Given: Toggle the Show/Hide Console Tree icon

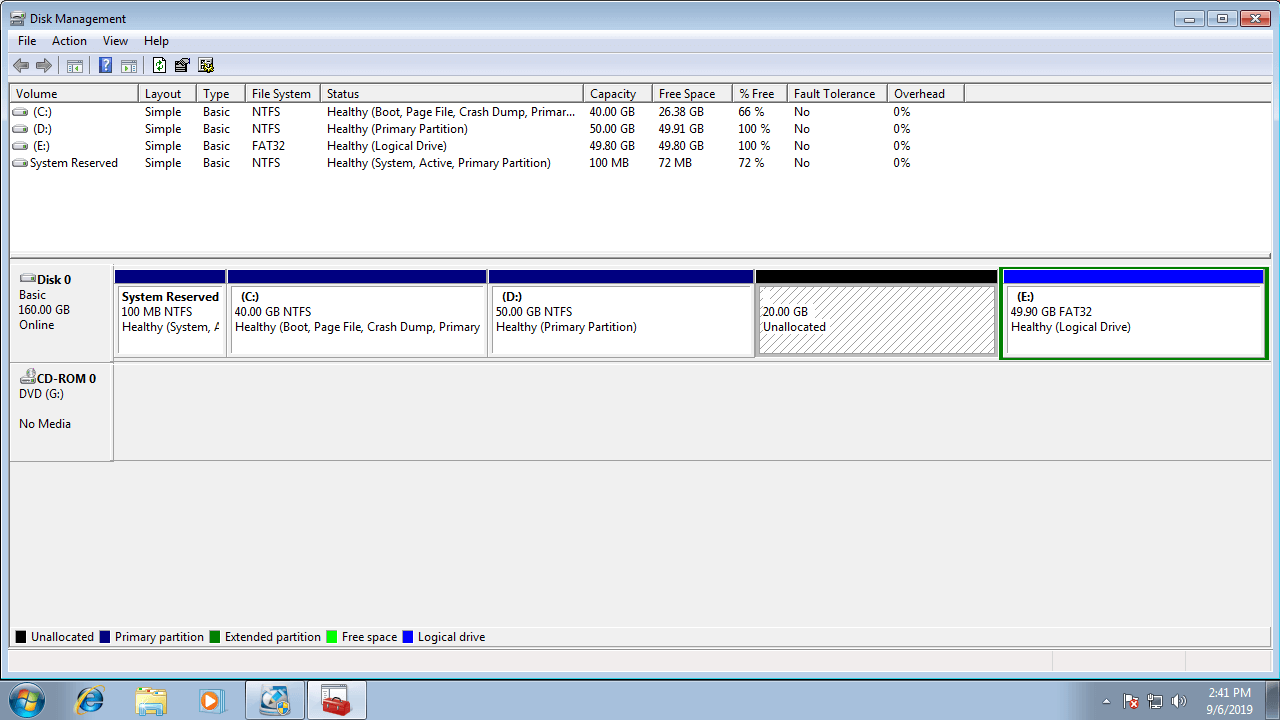Looking at the screenshot, I should [x=74, y=66].
